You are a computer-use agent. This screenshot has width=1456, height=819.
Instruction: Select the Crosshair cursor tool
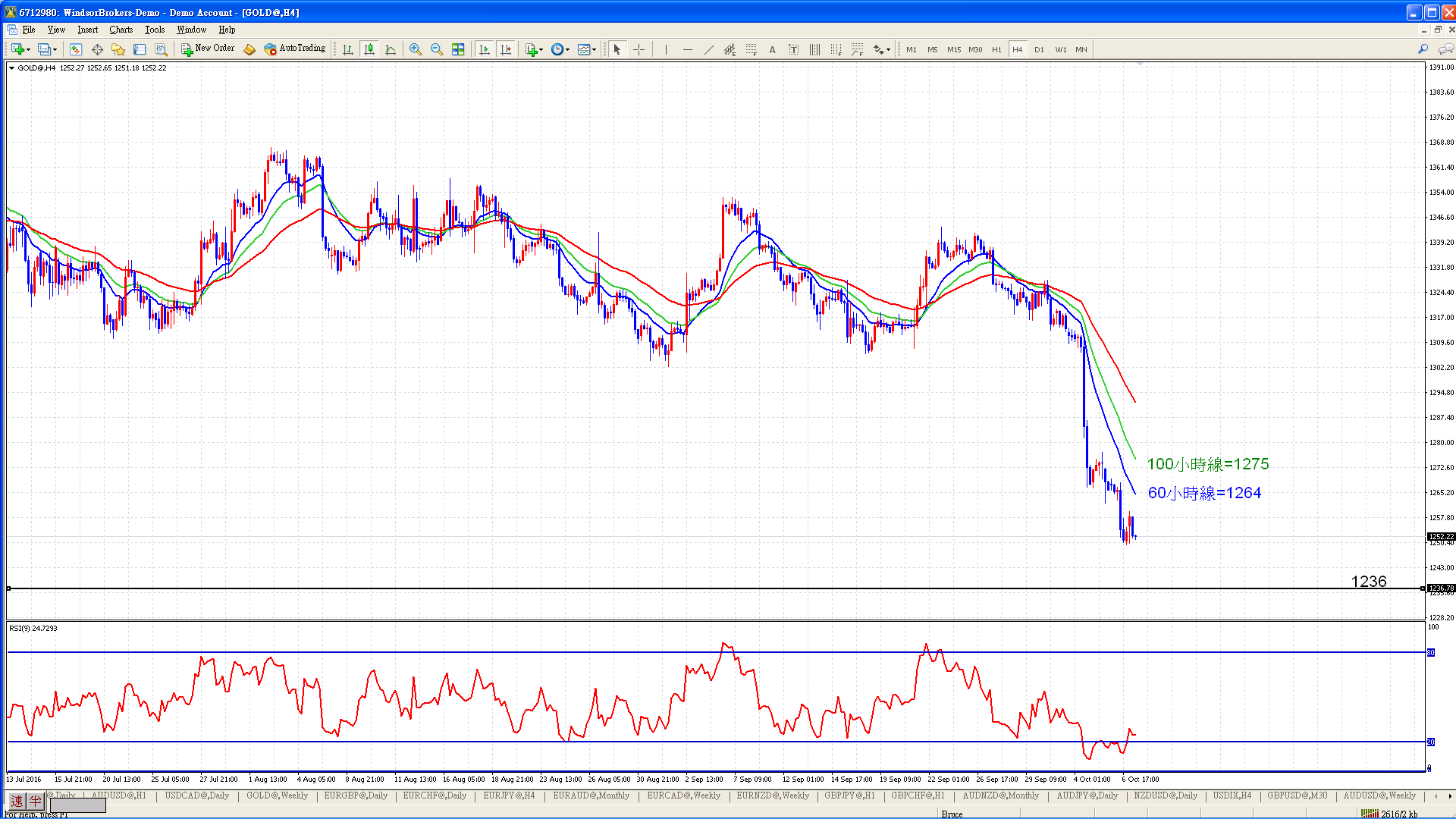click(639, 49)
